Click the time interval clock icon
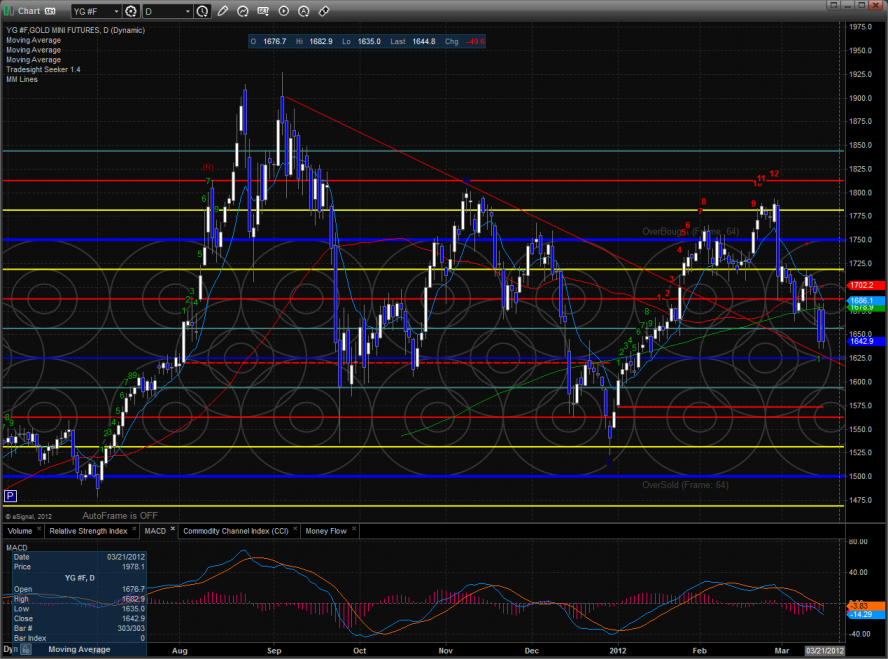 tap(203, 12)
